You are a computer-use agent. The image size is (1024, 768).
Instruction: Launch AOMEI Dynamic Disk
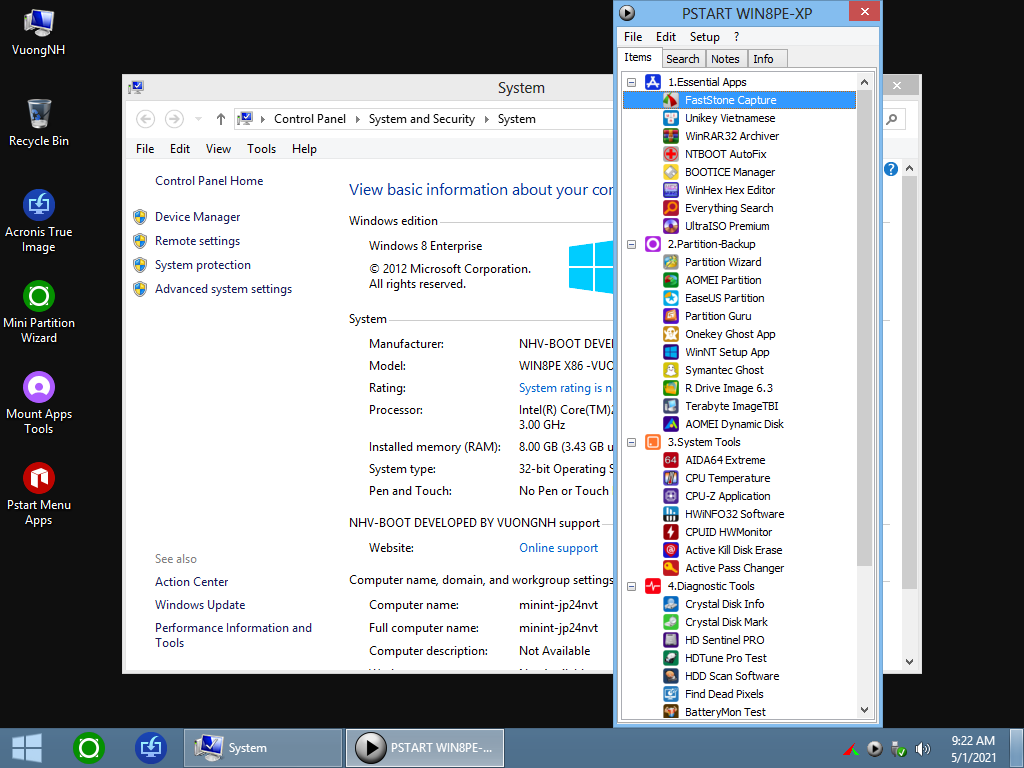click(x=734, y=424)
